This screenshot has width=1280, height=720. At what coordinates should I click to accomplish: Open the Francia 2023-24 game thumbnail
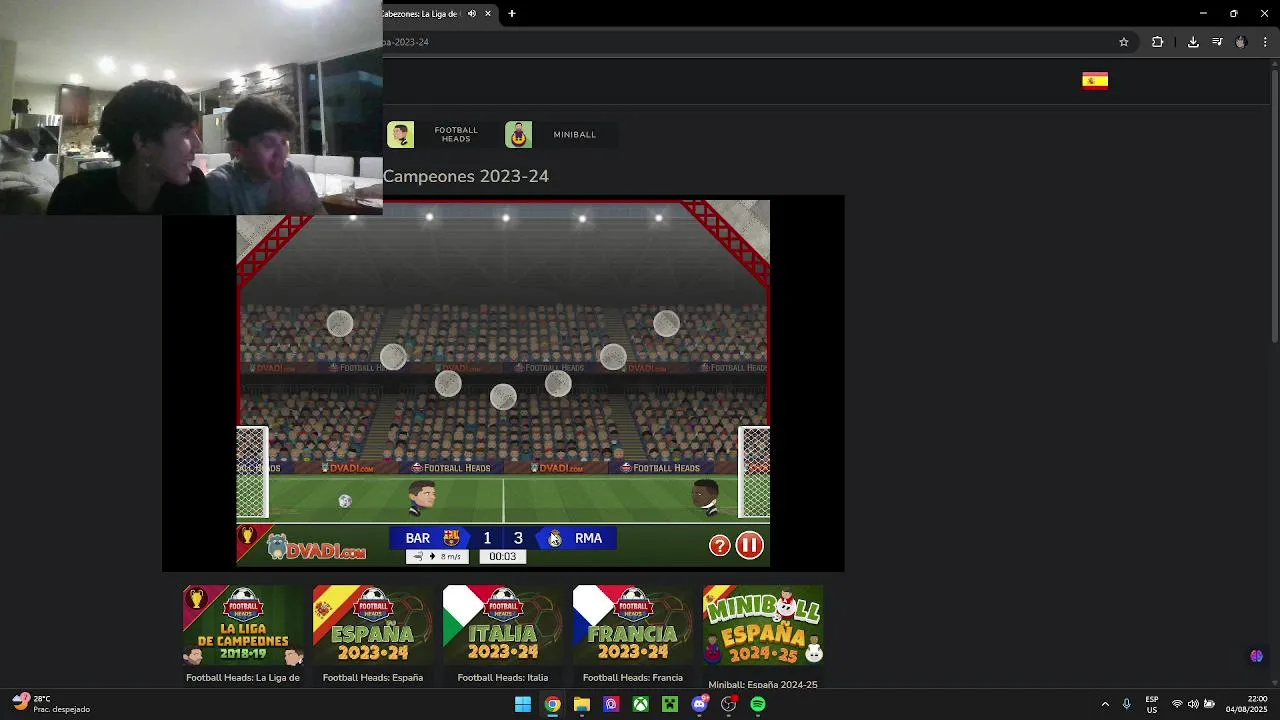tap(633, 626)
